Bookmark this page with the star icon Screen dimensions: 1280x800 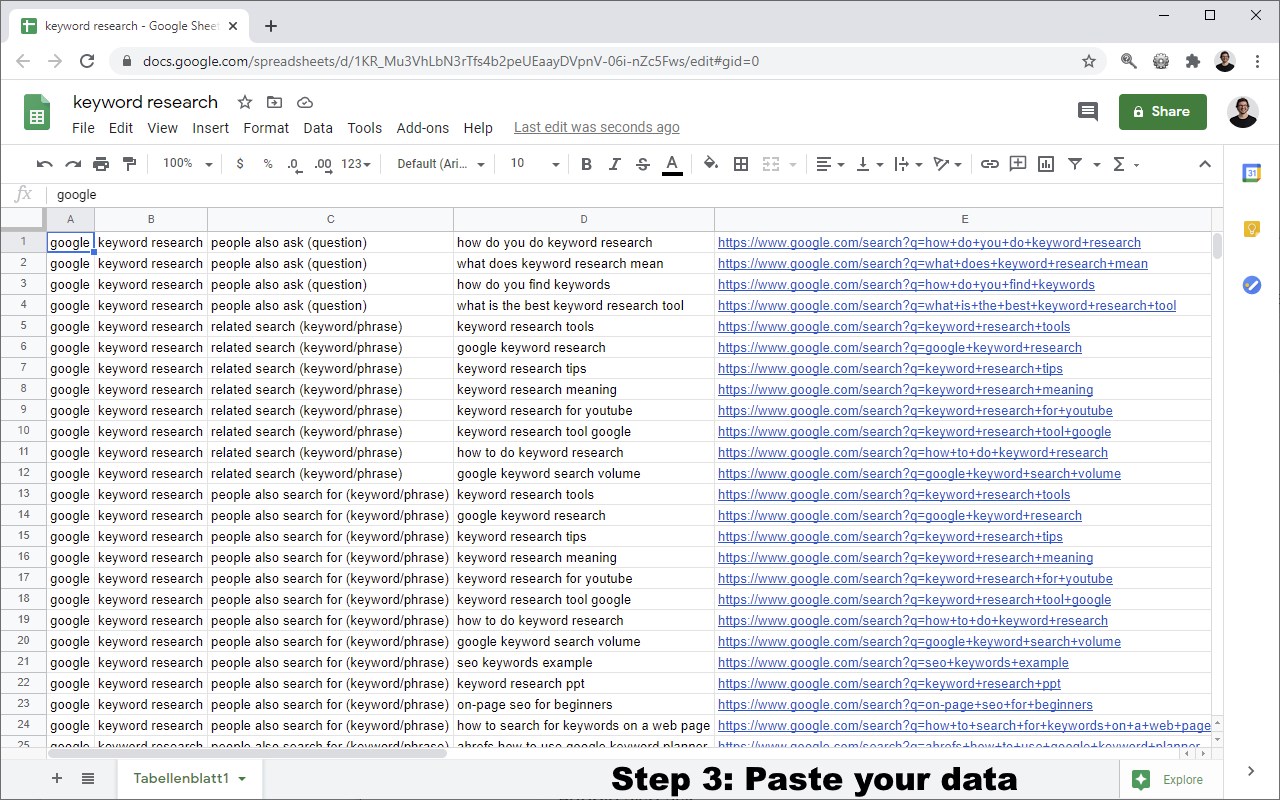1089,61
